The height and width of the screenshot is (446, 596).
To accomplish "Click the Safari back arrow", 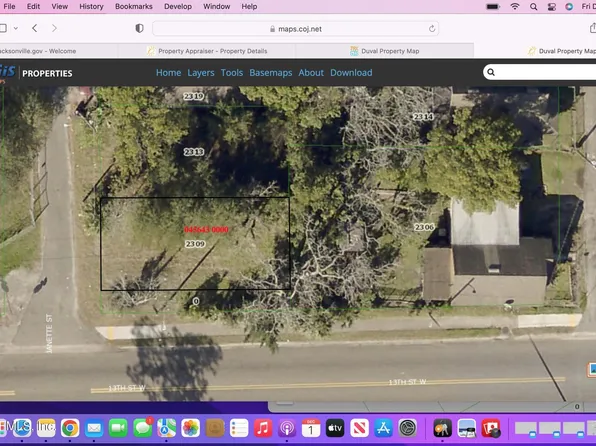I will pyautogui.click(x=35, y=28).
